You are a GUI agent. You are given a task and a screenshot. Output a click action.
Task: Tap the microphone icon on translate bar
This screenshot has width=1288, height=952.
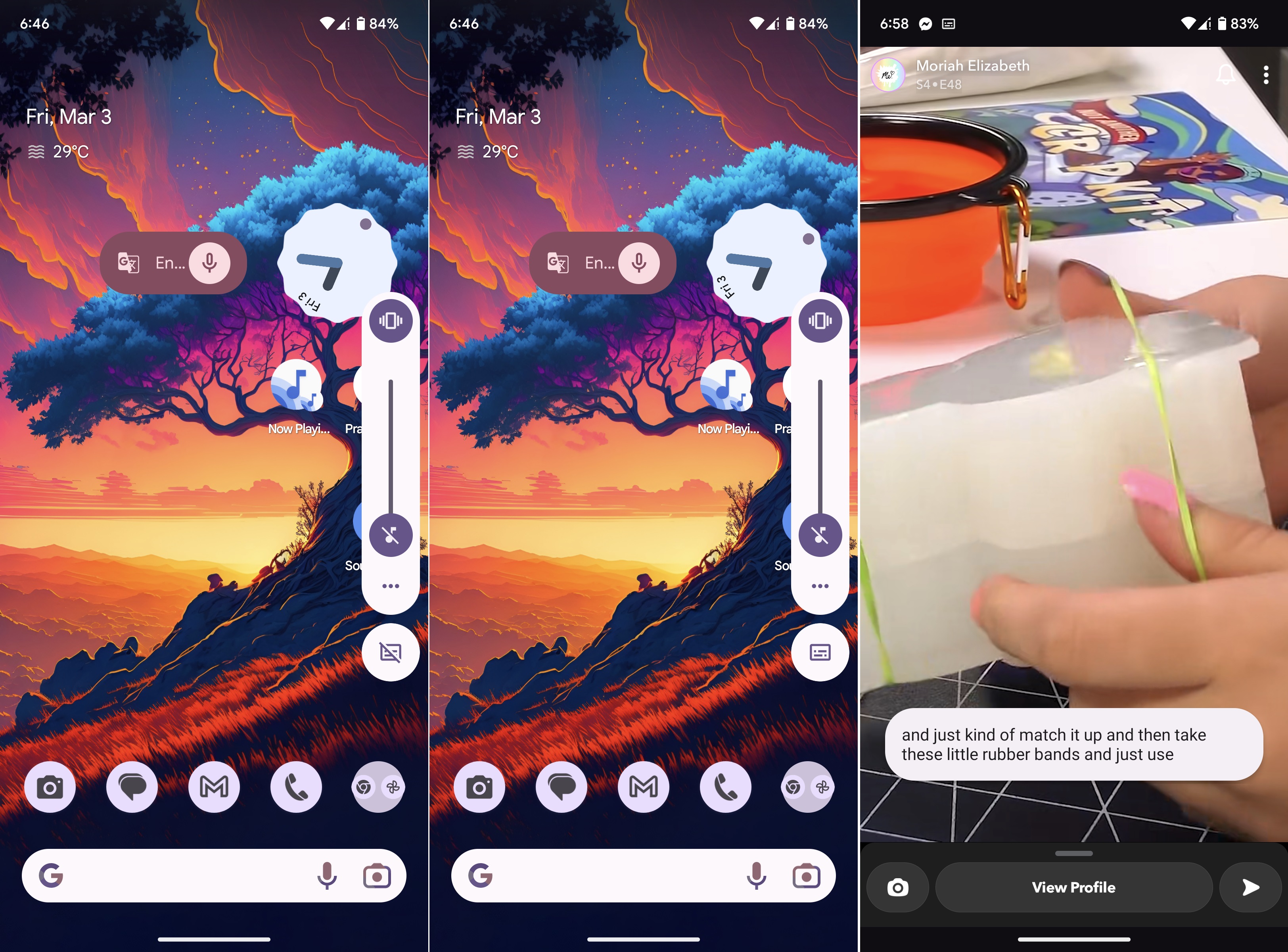point(207,262)
